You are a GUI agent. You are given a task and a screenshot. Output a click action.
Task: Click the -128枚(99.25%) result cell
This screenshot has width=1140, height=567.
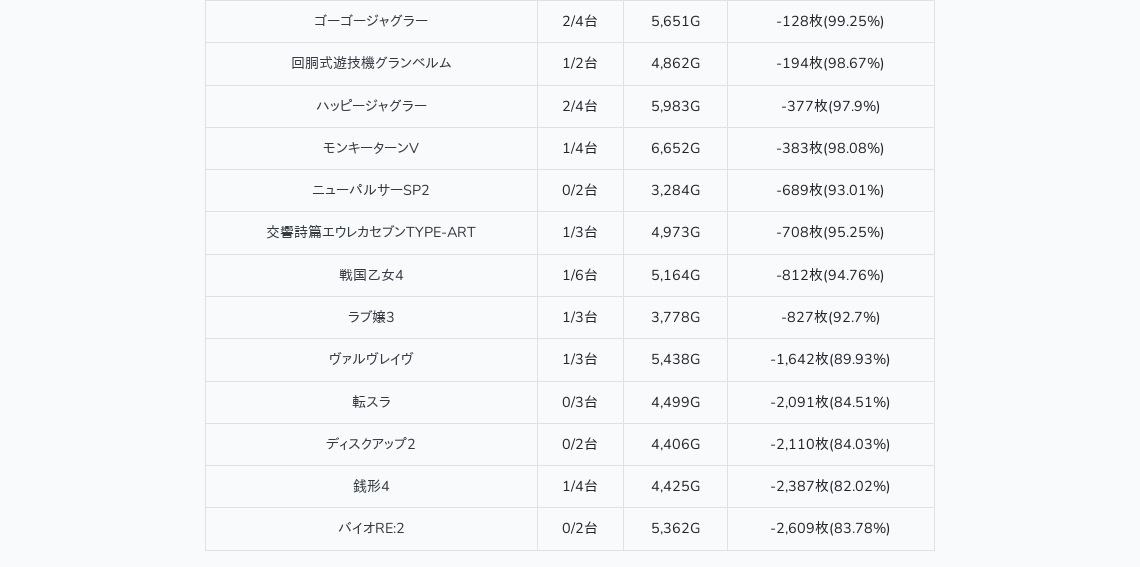(830, 21)
